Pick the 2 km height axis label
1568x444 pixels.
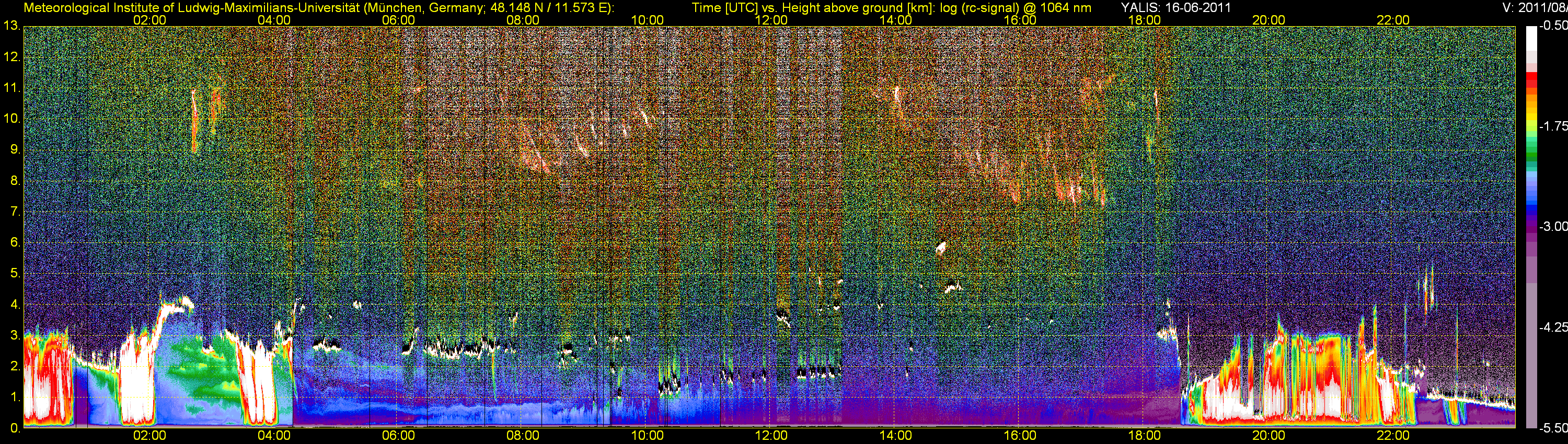[15, 367]
